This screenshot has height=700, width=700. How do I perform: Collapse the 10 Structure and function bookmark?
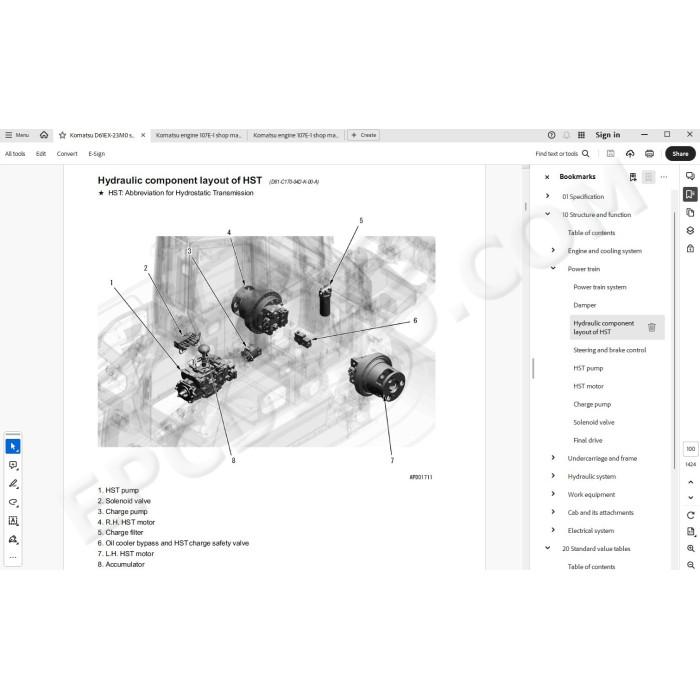point(547,214)
